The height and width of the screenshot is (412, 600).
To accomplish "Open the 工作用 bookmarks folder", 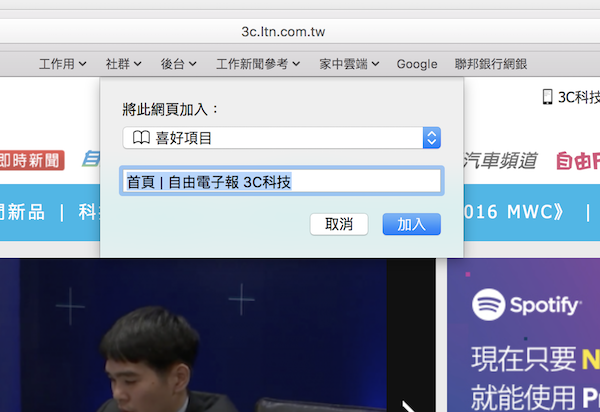I will (62, 64).
